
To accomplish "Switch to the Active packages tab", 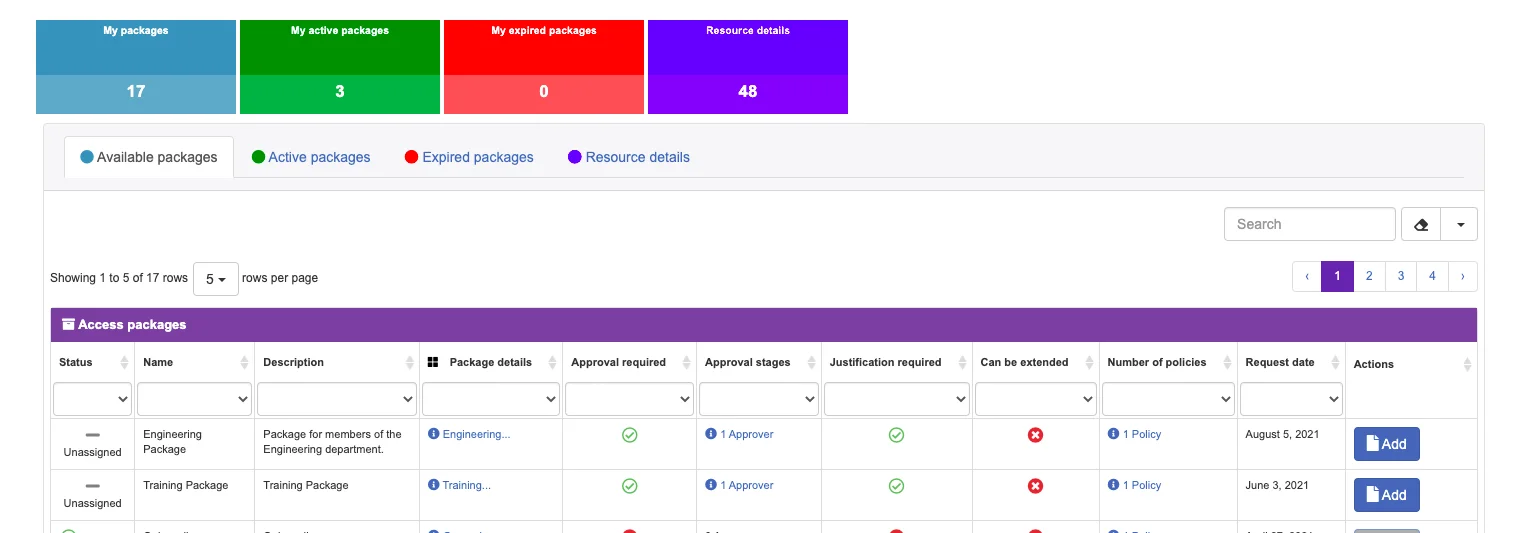I will coord(311,157).
